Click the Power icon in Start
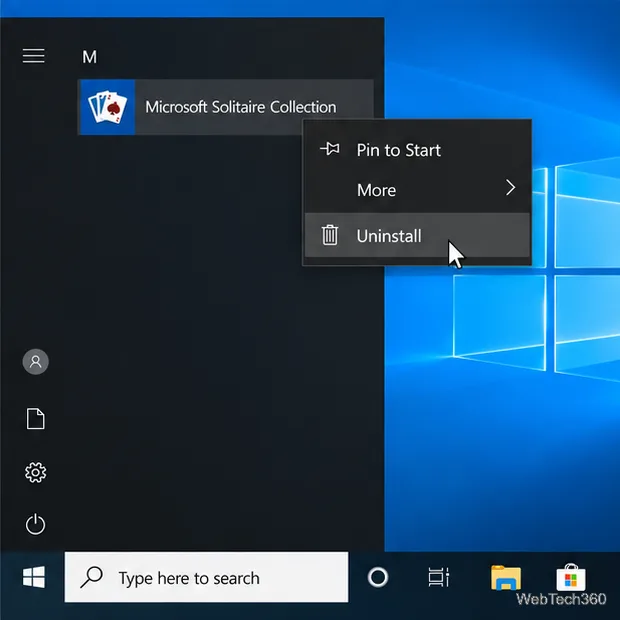Viewport: 620px width, 620px height. [36, 524]
